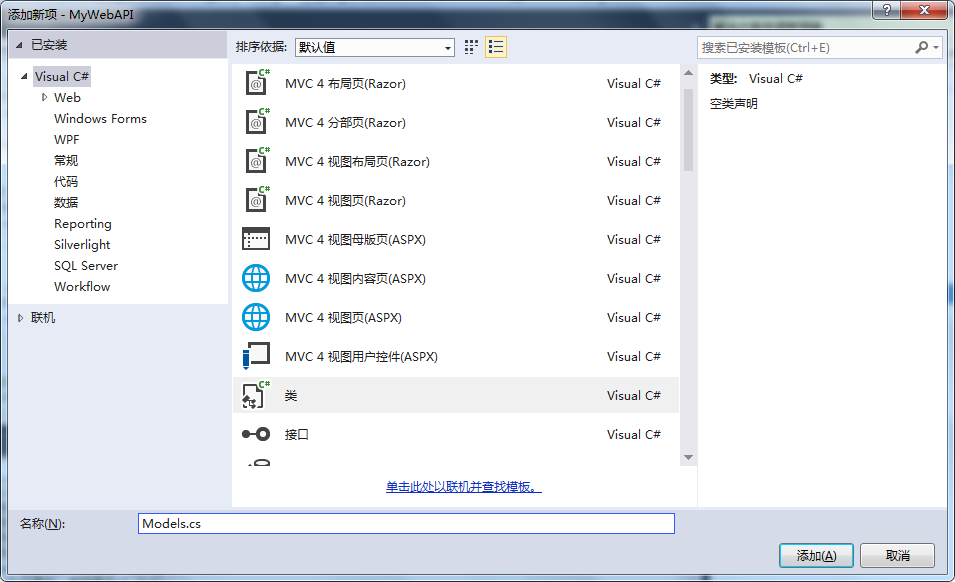Select the 联机 online node
Image resolution: width=955 pixels, height=582 pixels.
point(43,318)
